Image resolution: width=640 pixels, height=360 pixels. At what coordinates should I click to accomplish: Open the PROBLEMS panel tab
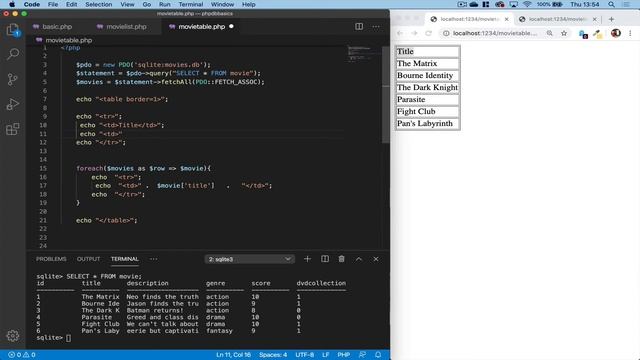(x=51, y=259)
